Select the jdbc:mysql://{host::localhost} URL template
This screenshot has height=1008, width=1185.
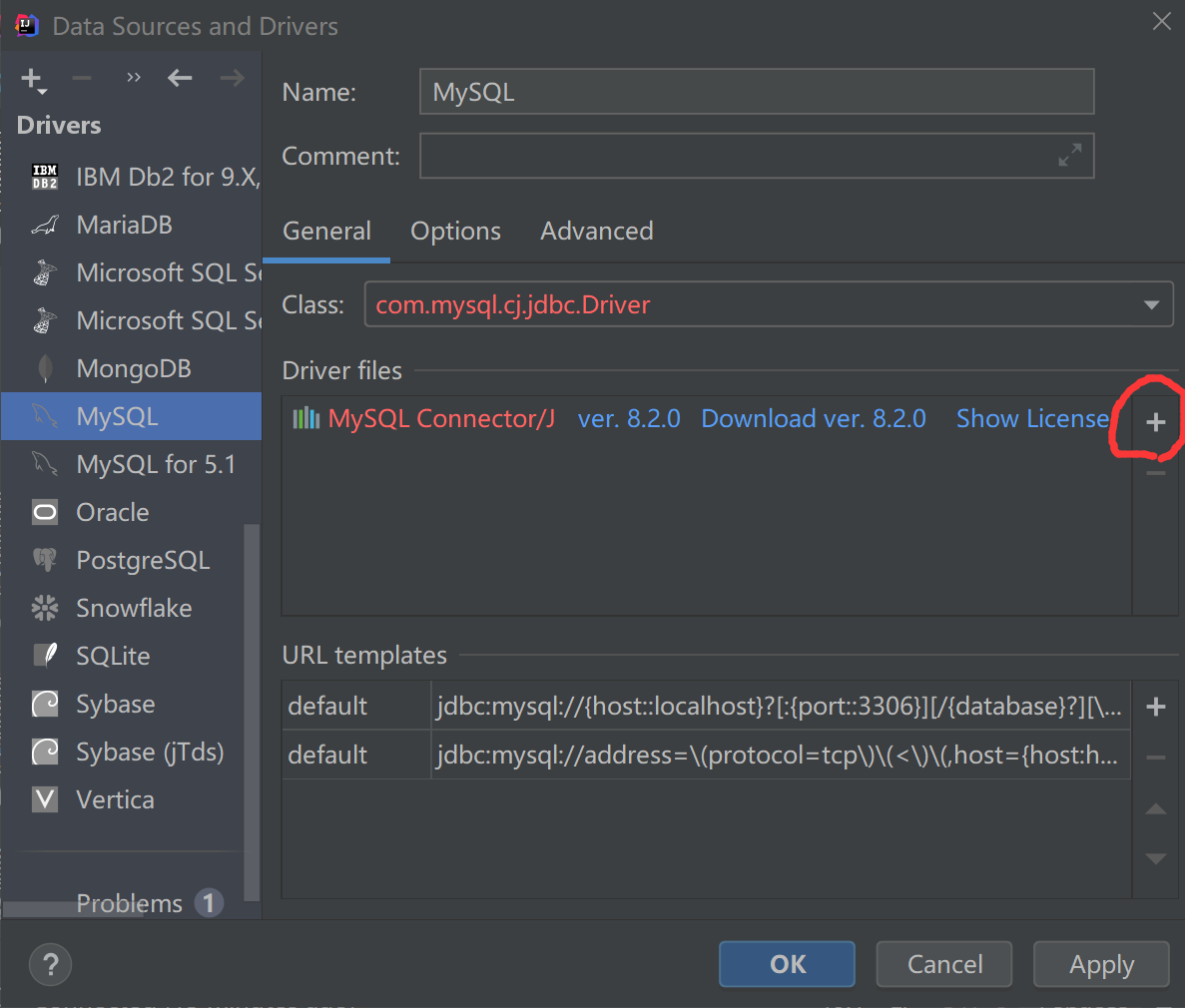click(780, 706)
